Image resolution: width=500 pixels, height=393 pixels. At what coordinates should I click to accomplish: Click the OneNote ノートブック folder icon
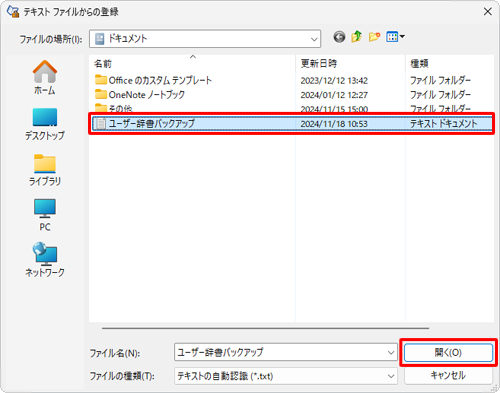[x=101, y=94]
